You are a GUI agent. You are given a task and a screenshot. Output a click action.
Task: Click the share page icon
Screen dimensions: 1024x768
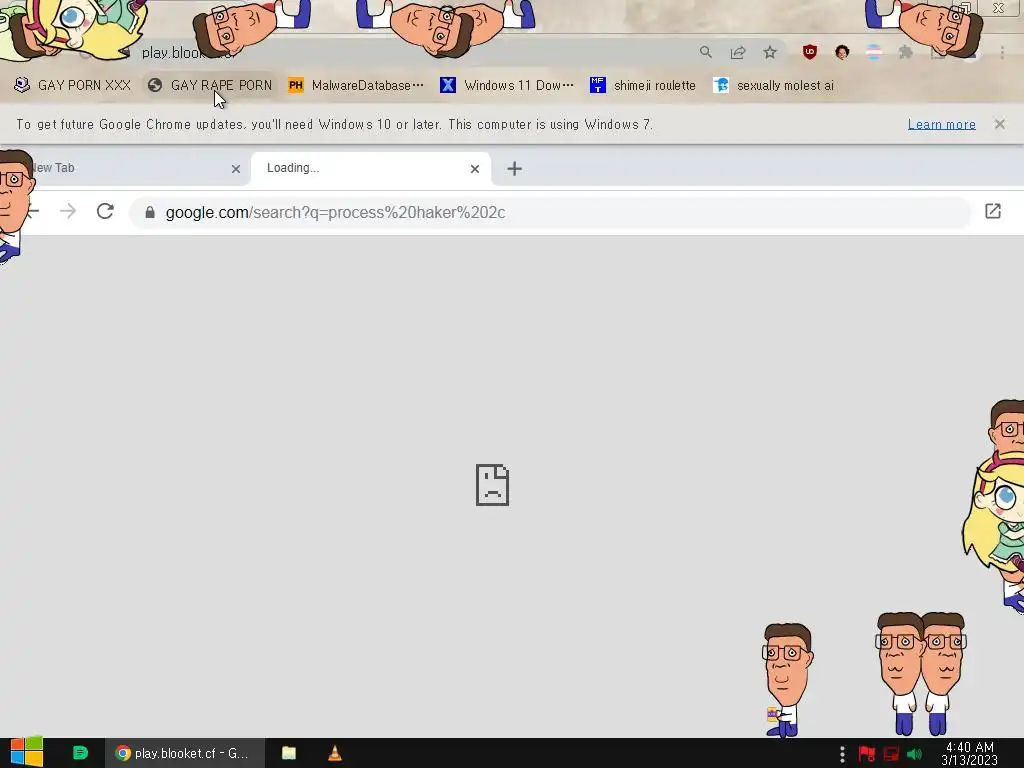(x=738, y=52)
